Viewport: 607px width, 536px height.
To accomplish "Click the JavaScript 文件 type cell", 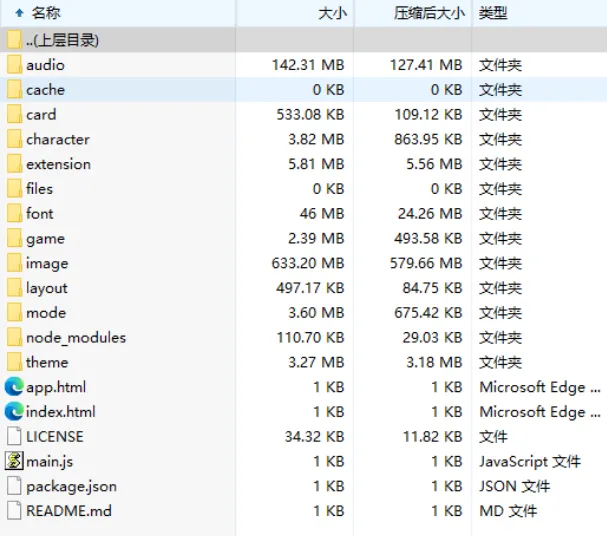I will (x=530, y=461).
